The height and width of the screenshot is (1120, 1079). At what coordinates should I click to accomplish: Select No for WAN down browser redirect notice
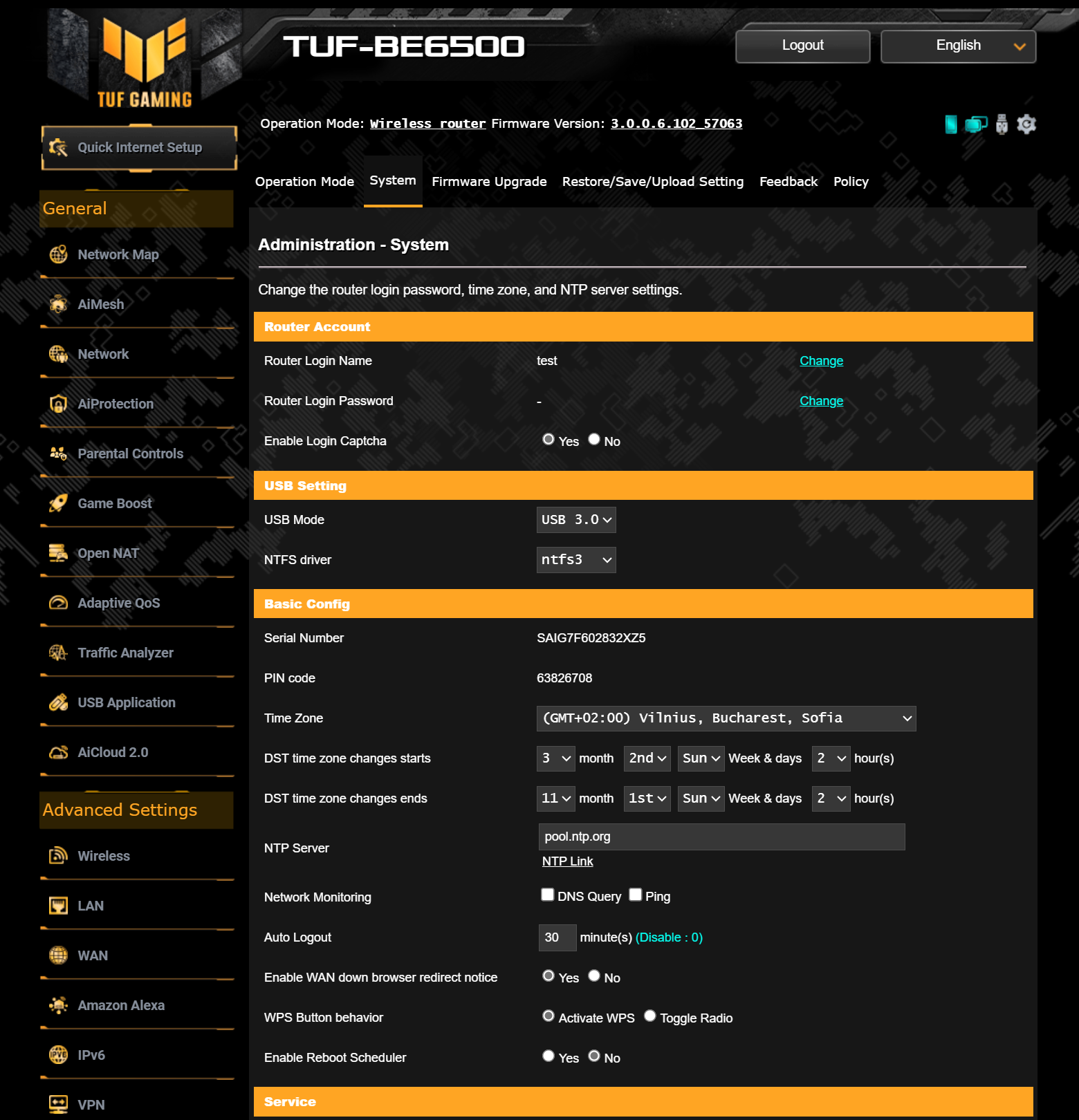[x=594, y=976]
